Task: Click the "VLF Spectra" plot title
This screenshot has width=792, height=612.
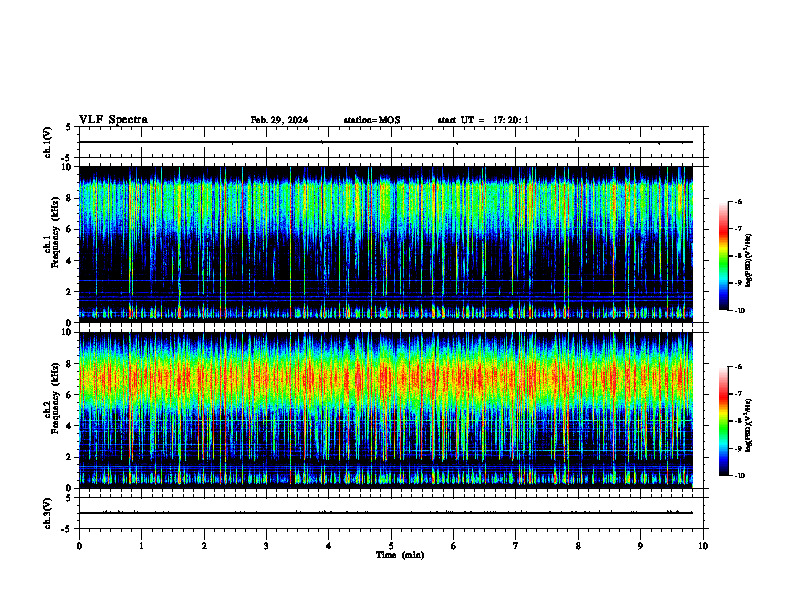Action: coord(113,120)
